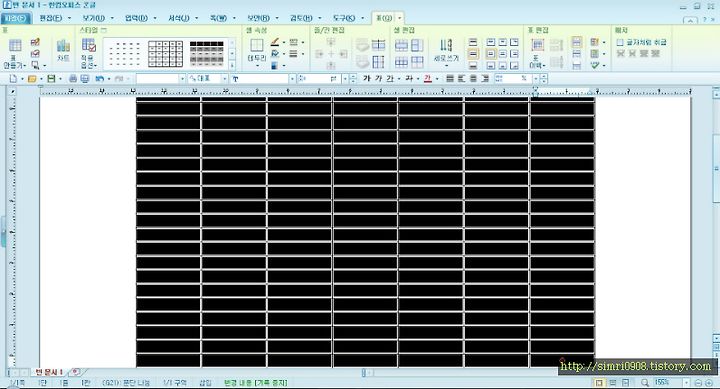The image size is (720, 389).
Task: Open the font name combo box
Action: point(263,79)
